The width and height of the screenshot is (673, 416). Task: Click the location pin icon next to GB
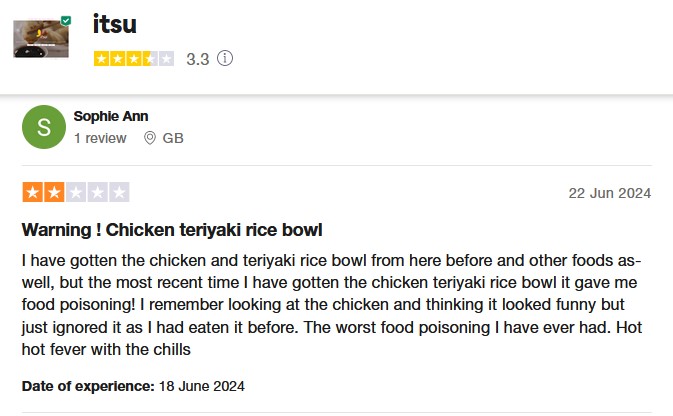click(150, 138)
